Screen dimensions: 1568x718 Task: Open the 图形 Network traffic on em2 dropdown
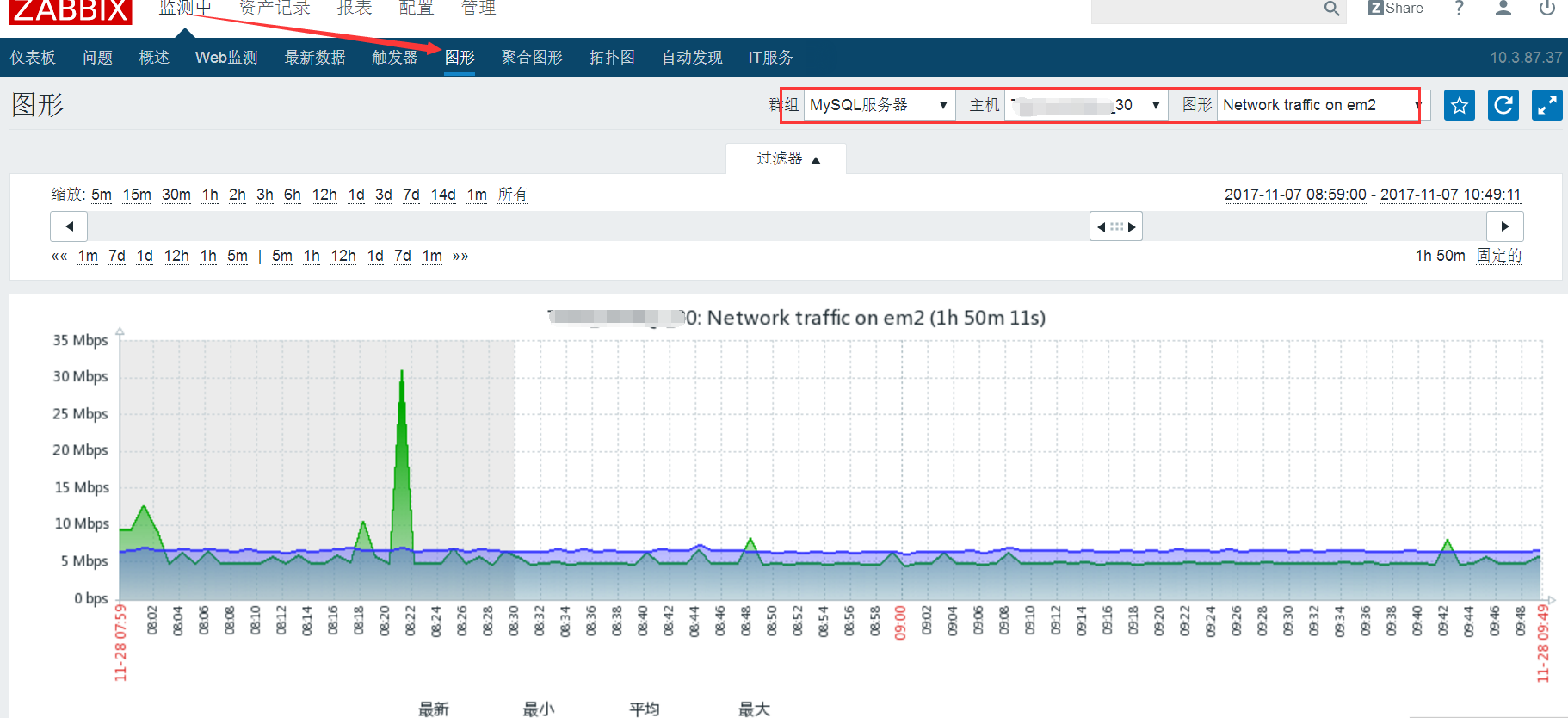click(1324, 105)
